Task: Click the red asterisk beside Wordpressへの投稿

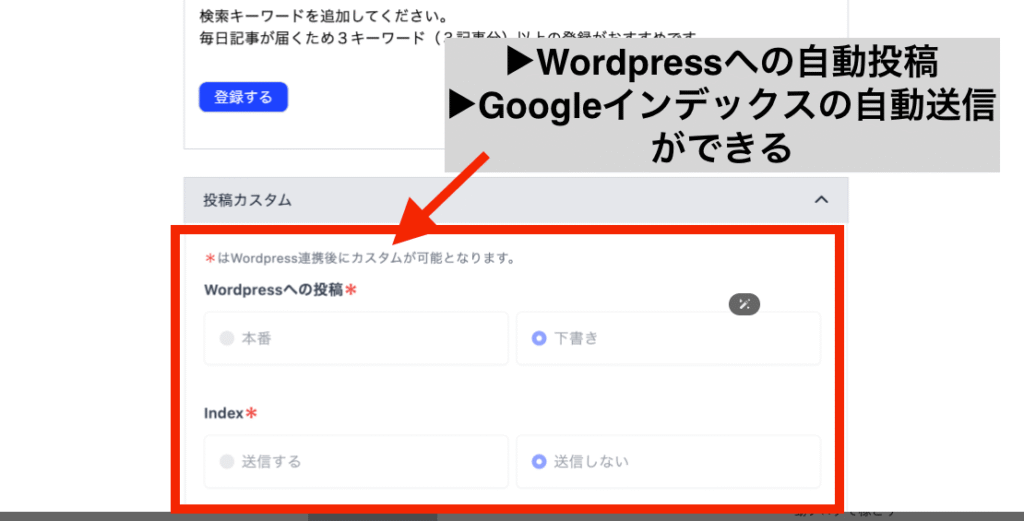Action: pos(351,290)
